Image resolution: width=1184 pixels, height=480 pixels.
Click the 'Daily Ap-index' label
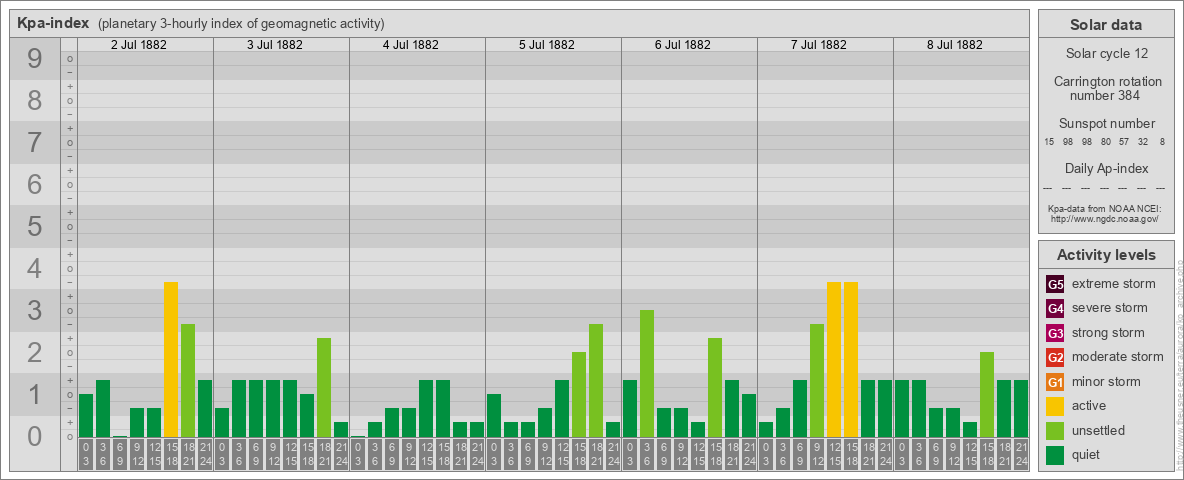click(x=1106, y=168)
